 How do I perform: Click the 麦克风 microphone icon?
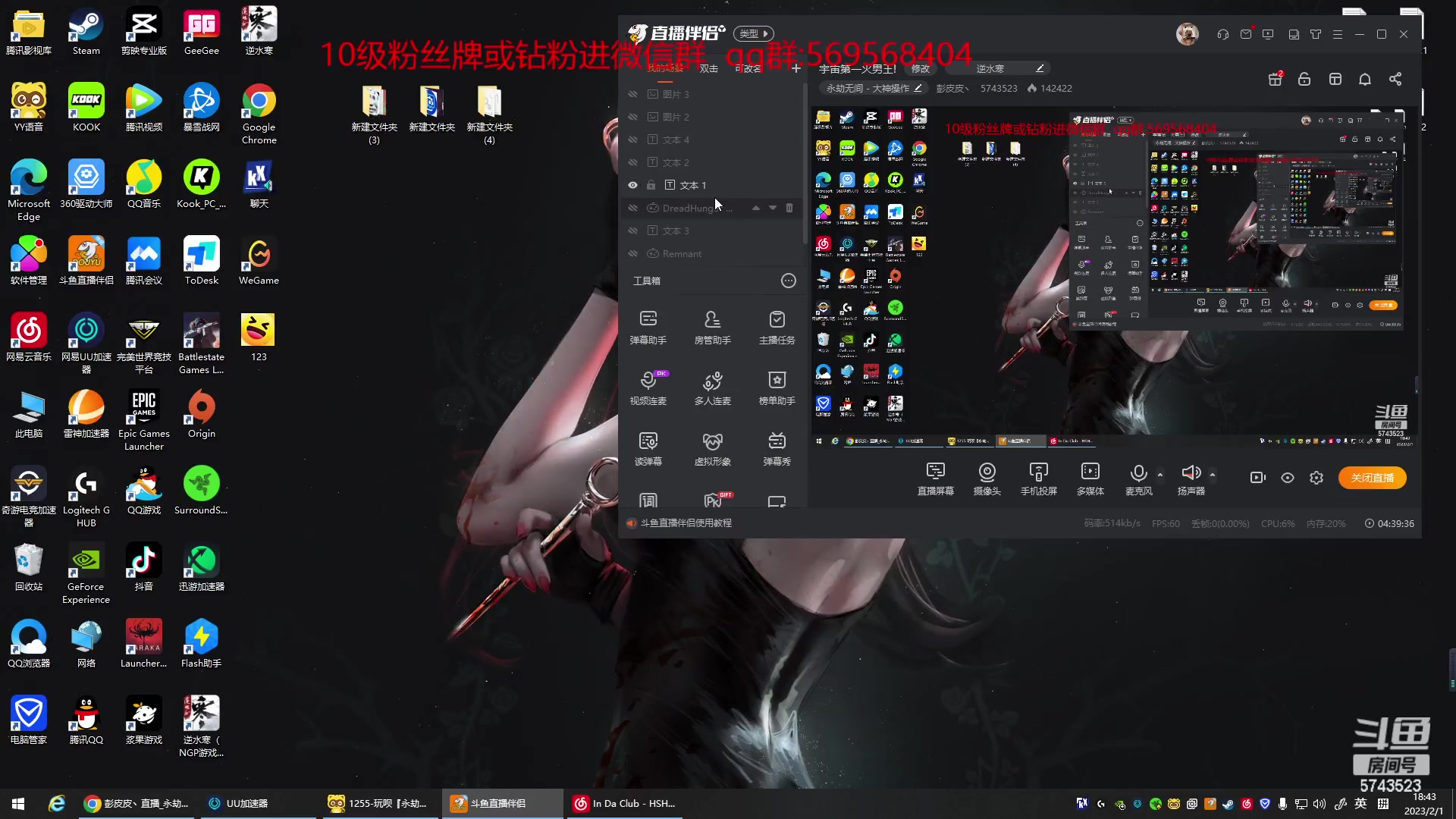coord(1138,472)
